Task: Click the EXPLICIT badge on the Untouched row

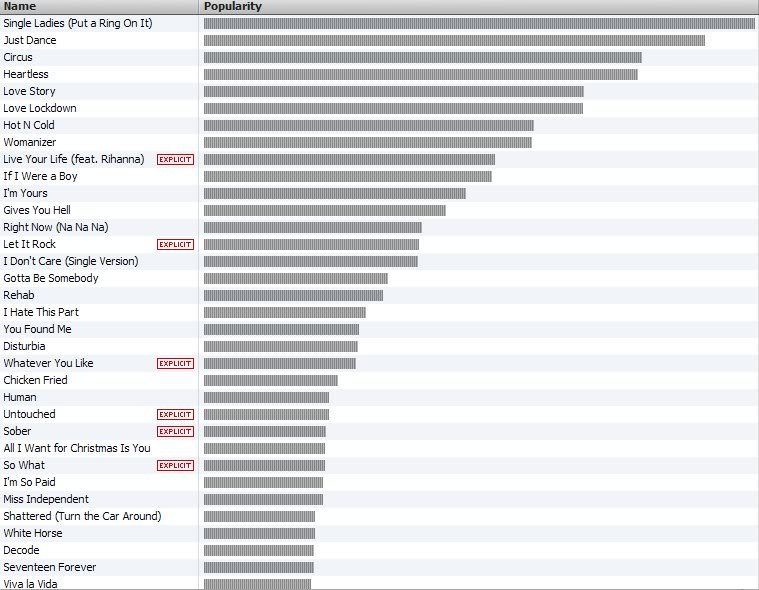Action: [x=175, y=415]
